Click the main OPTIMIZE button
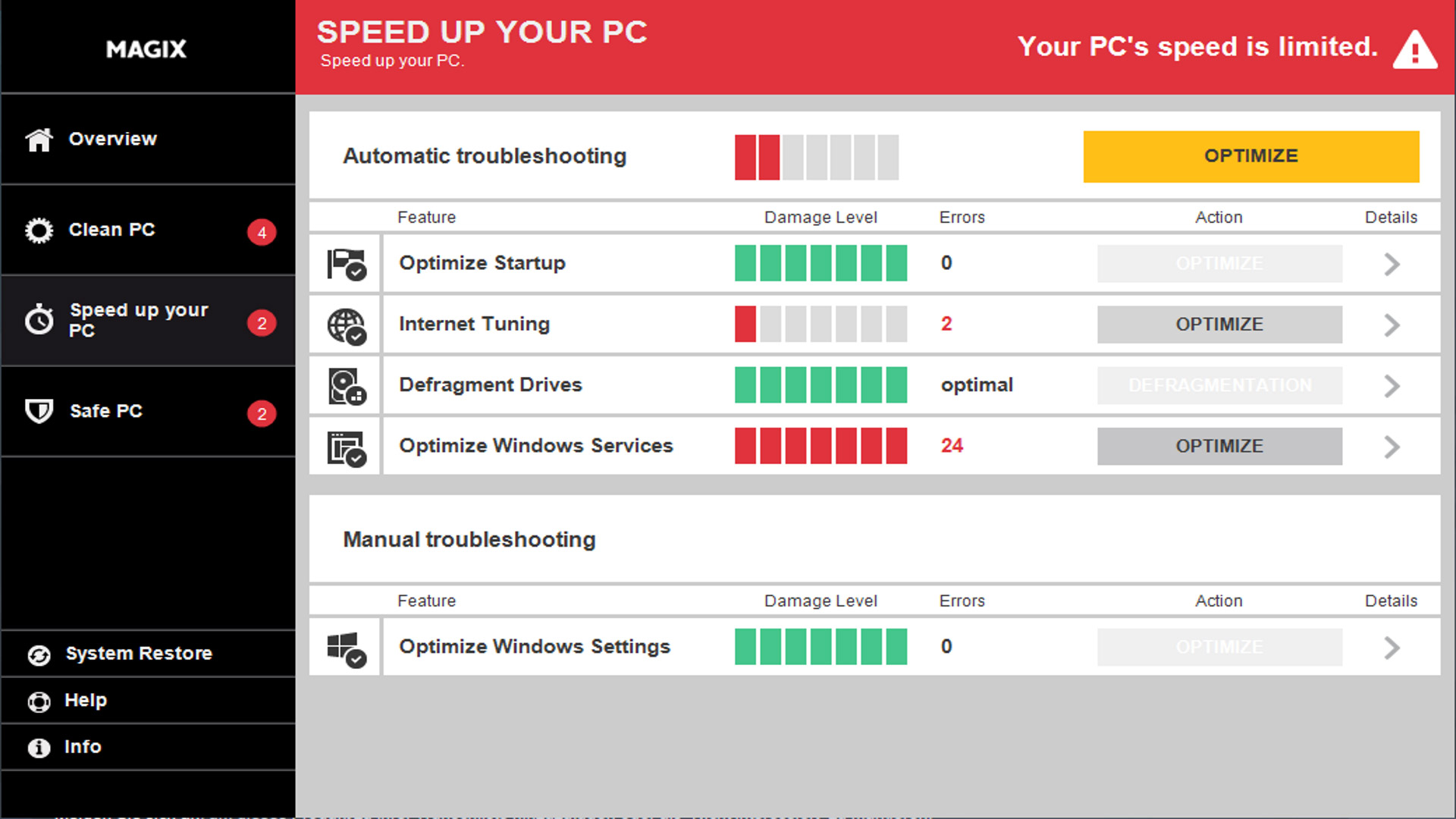The height and width of the screenshot is (819, 1456). pyautogui.click(x=1251, y=156)
